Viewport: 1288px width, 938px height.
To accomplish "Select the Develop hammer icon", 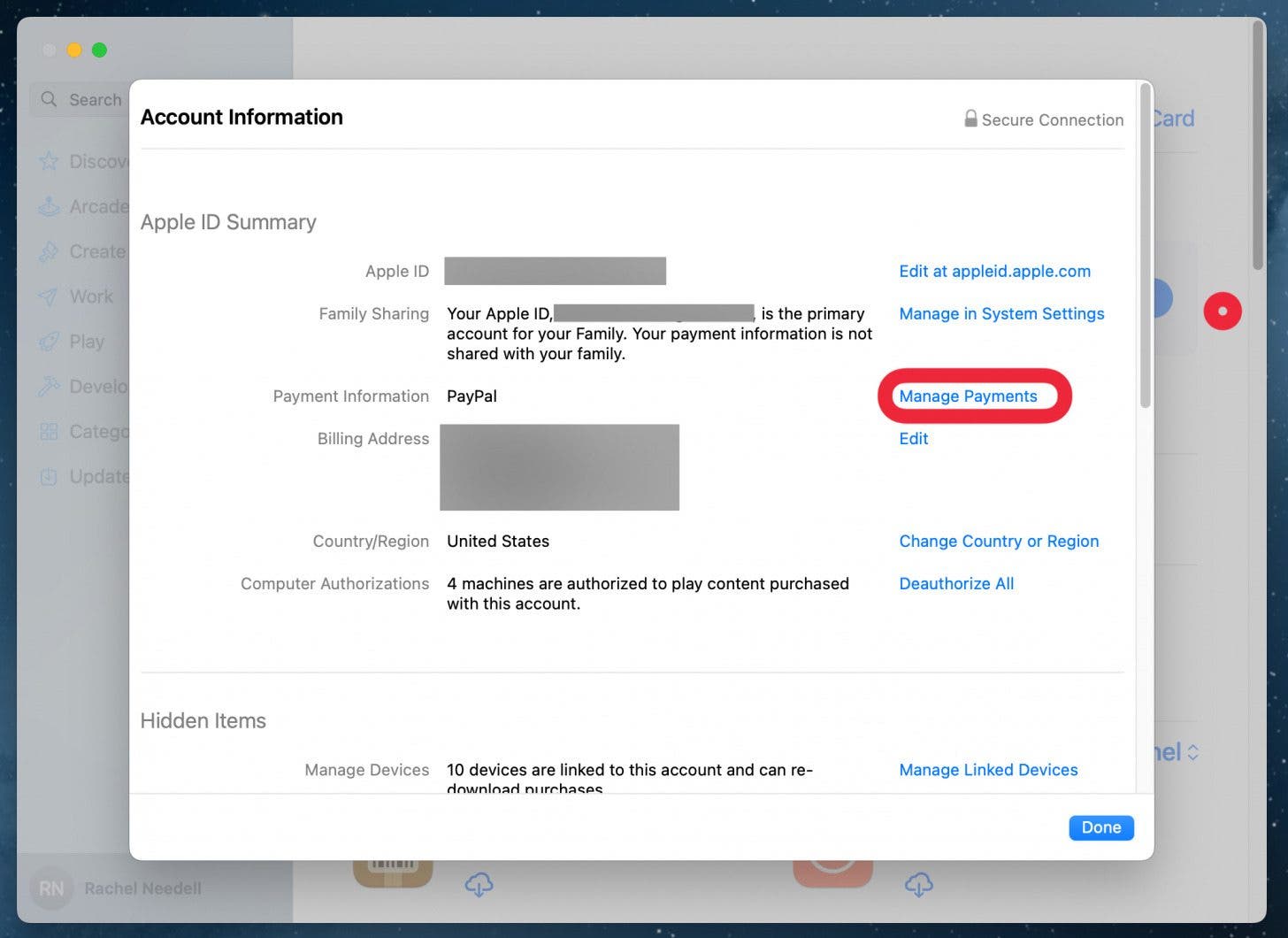I will point(49,387).
